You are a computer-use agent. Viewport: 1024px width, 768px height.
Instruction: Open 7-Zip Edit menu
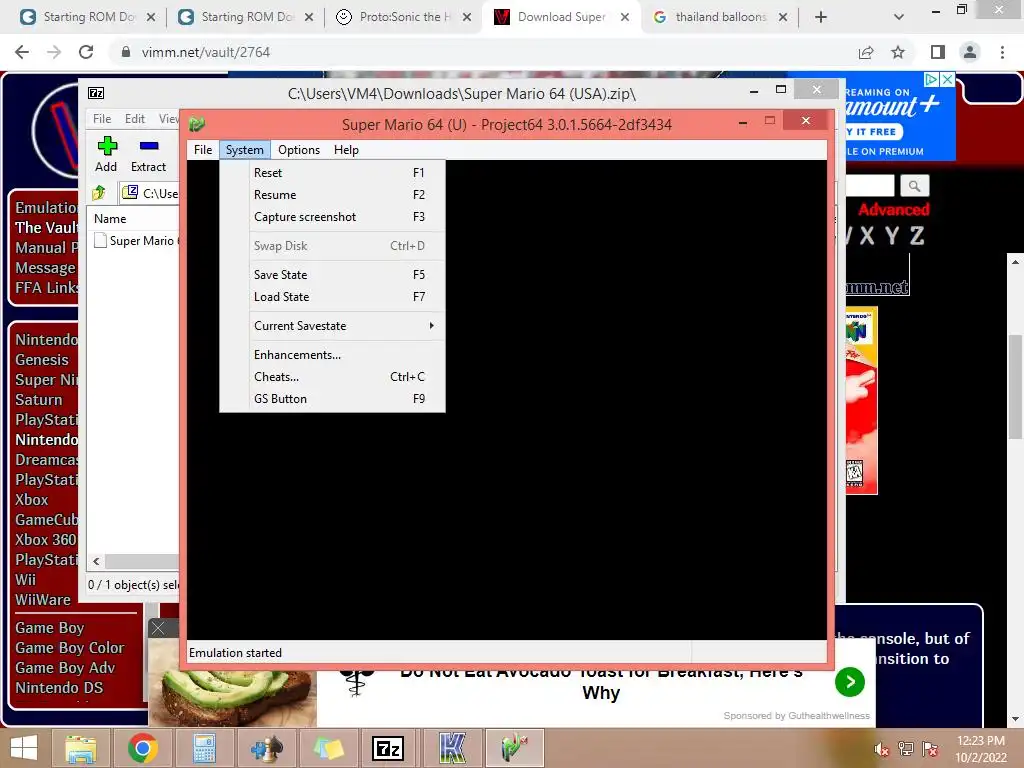click(135, 119)
